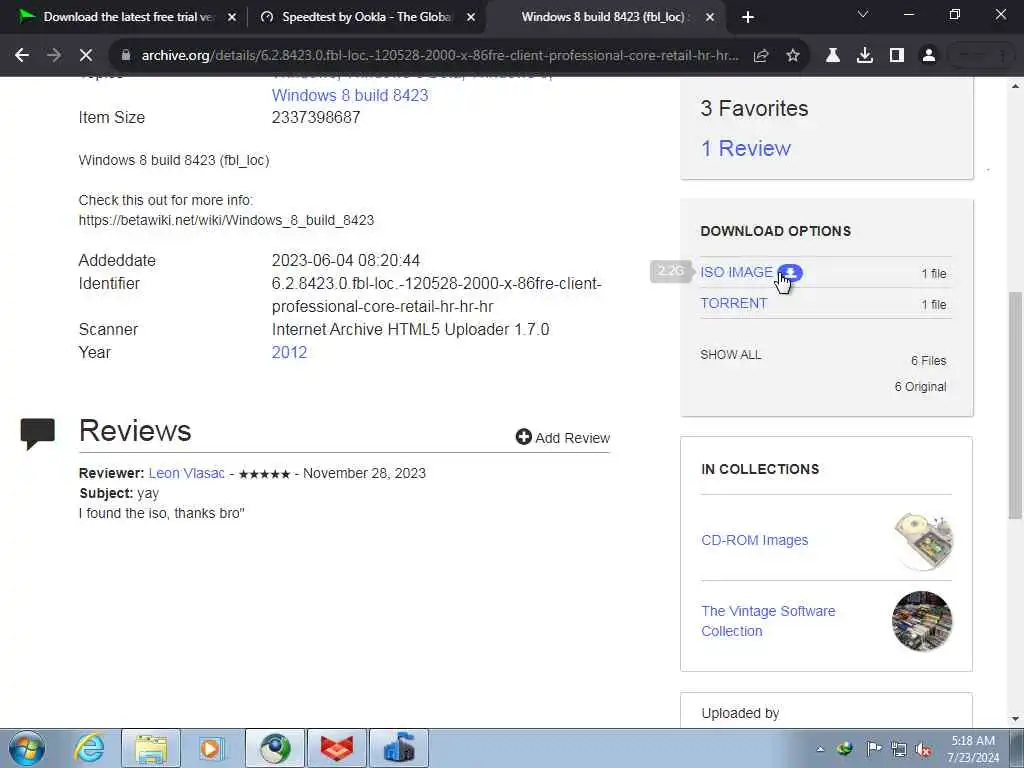
Task: Open Windows Media Player from taskbar
Action: (x=211, y=748)
